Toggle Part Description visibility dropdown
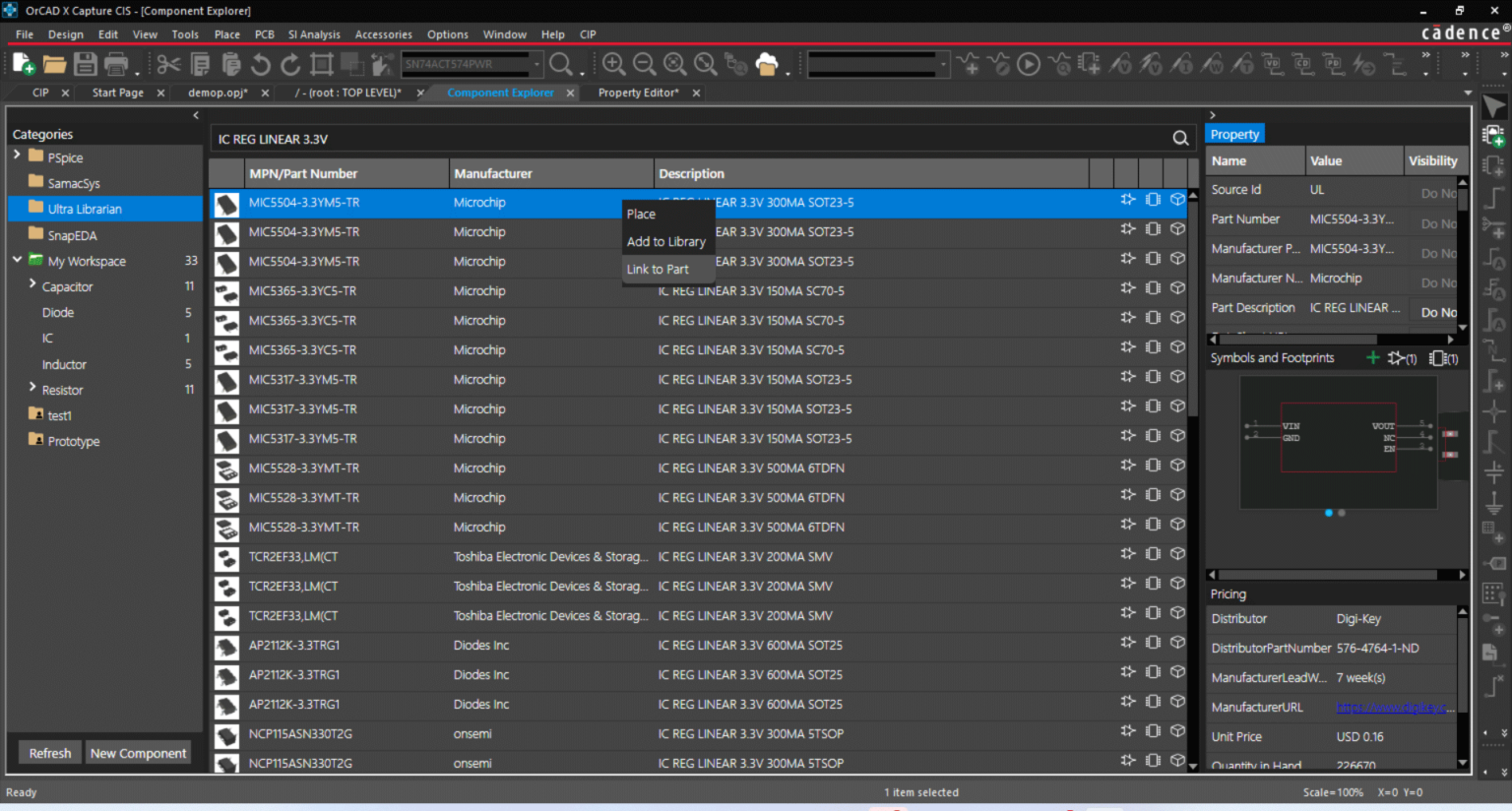 1438,312
